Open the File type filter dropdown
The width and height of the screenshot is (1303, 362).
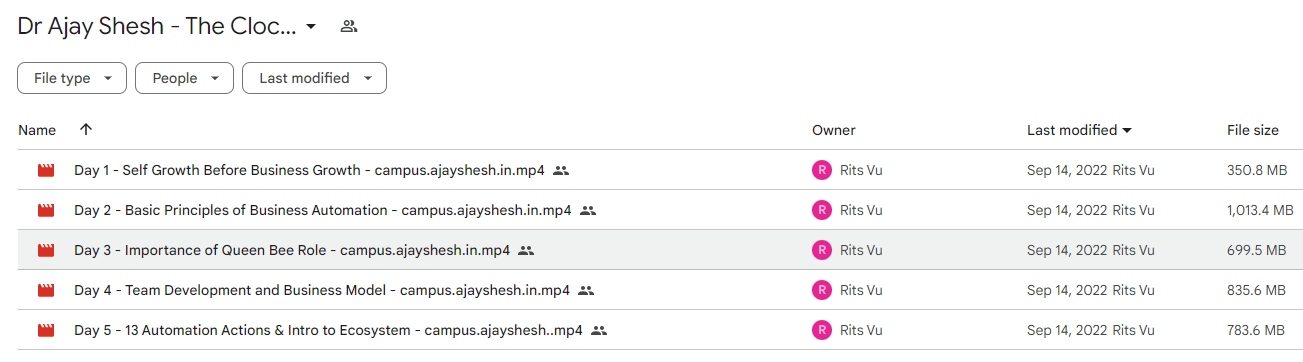tap(72, 78)
